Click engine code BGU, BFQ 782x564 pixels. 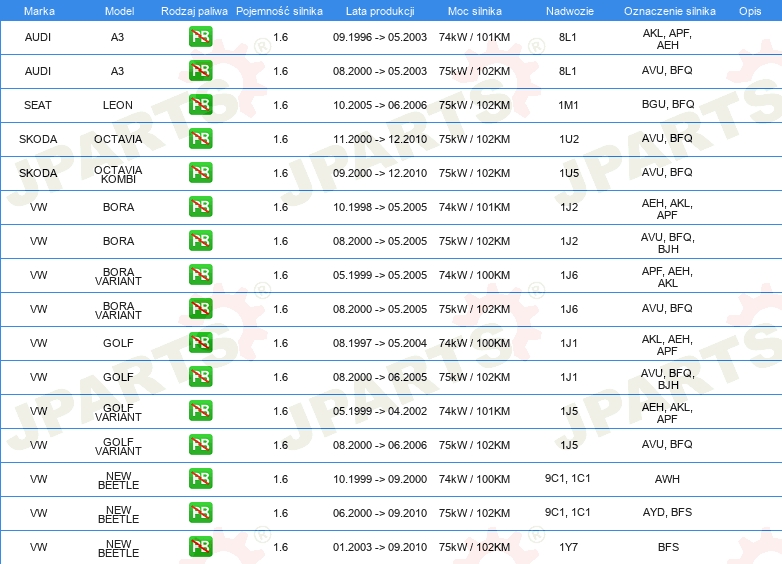click(x=668, y=104)
